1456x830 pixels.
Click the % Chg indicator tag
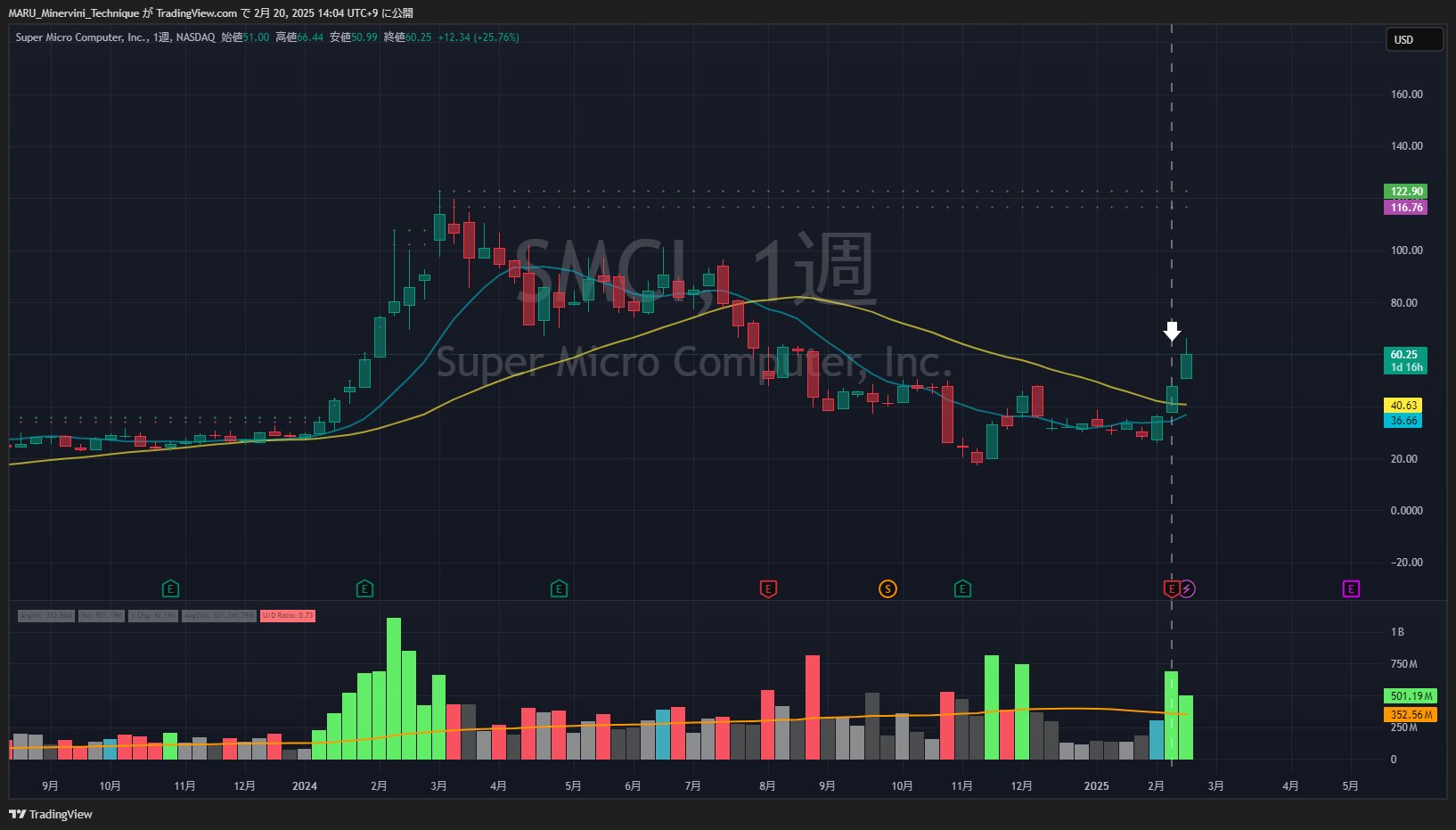(153, 615)
